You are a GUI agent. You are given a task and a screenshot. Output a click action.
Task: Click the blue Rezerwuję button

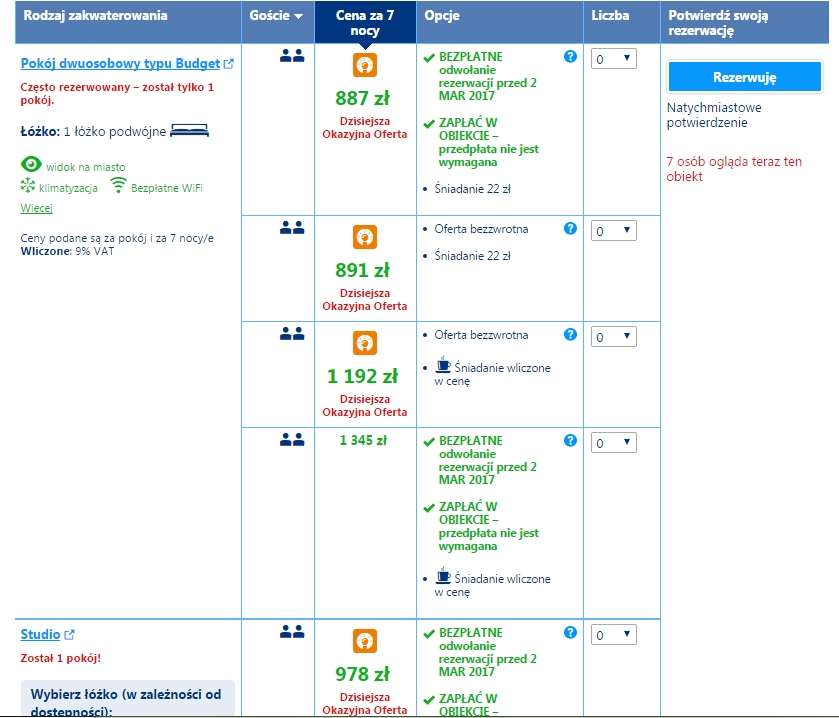tap(744, 77)
